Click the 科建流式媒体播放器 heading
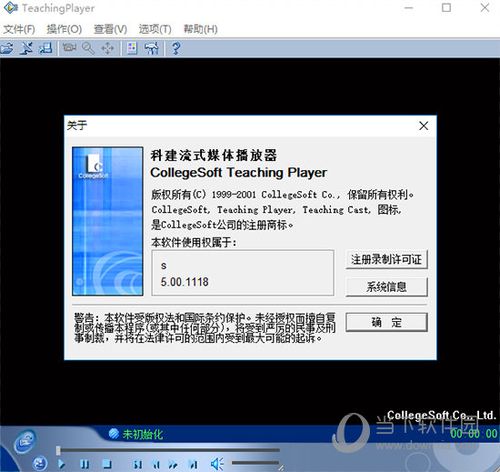500x472 pixels. click(x=213, y=156)
